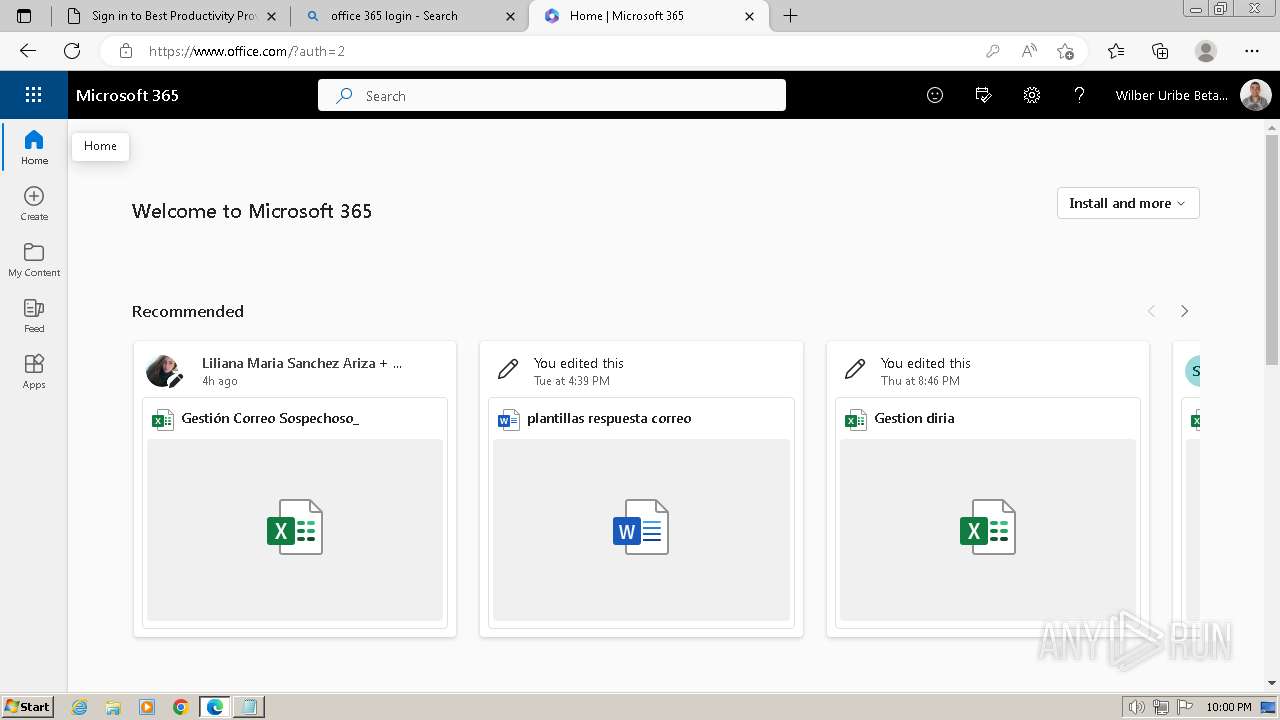Viewport: 1280px width, 720px height.
Task: Open Chrome from the taskbar
Action: [x=180, y=707]
